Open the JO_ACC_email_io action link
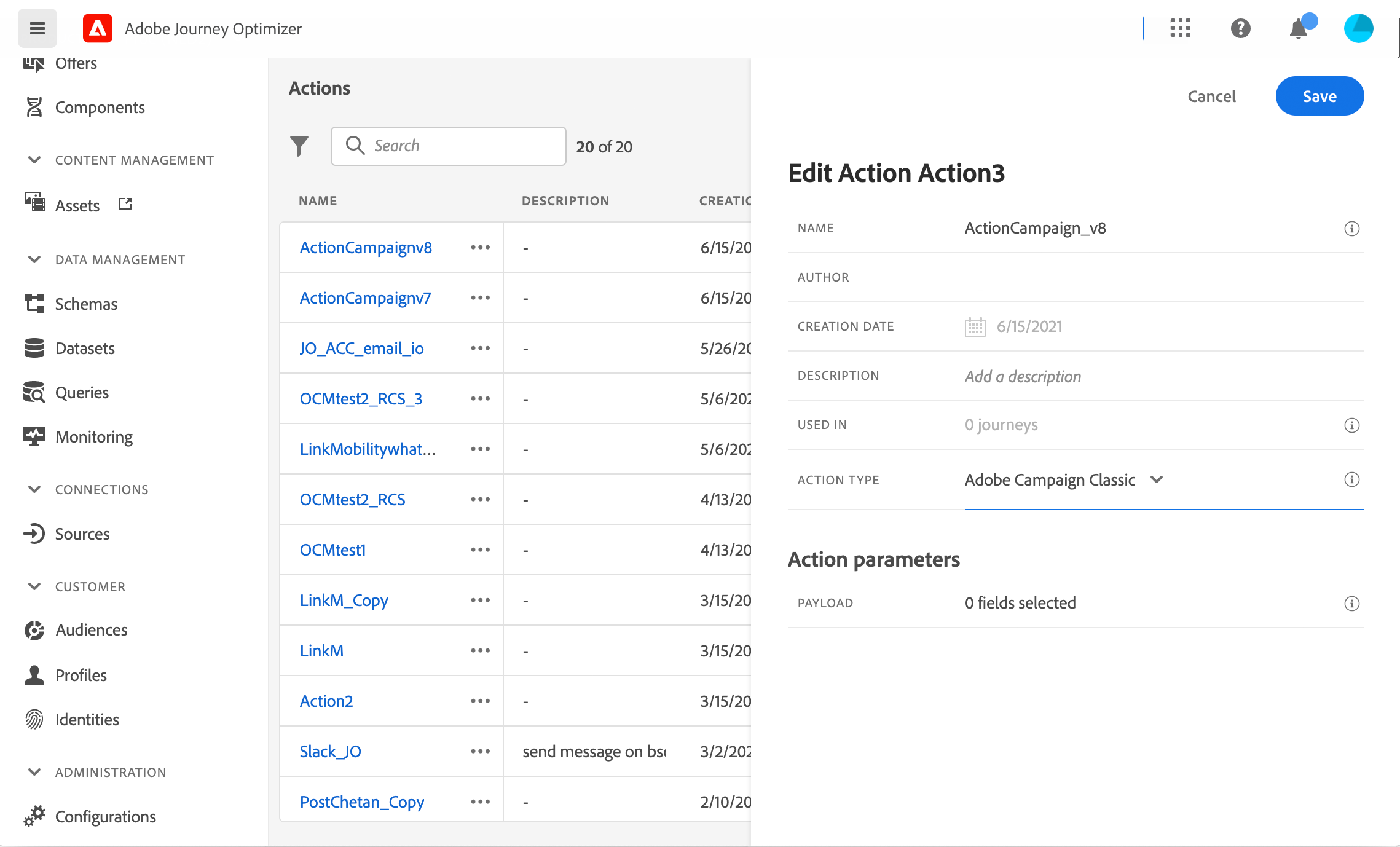The height and width of the screenshot is (847, 1400). pyautogui.click(x=361, y=349)
